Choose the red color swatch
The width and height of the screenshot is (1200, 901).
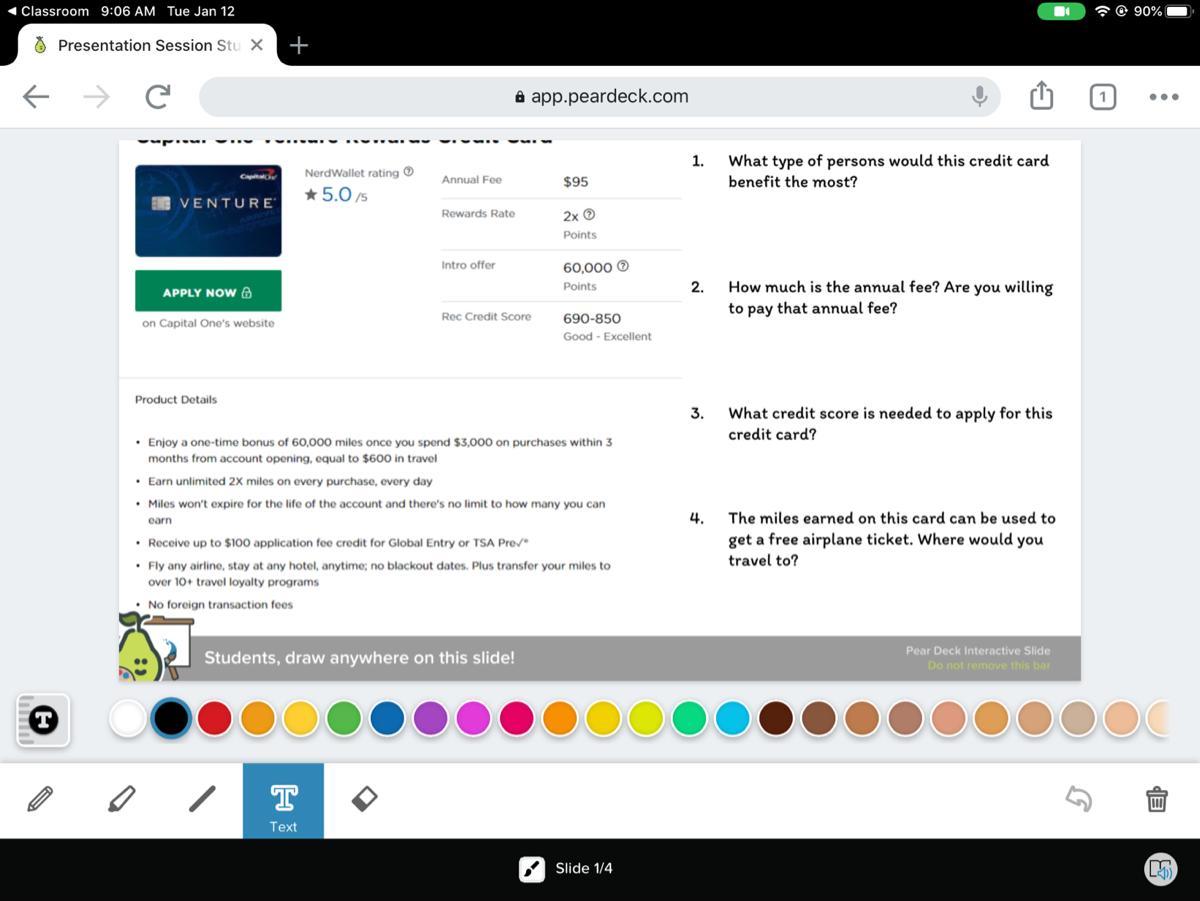(214, 719)
